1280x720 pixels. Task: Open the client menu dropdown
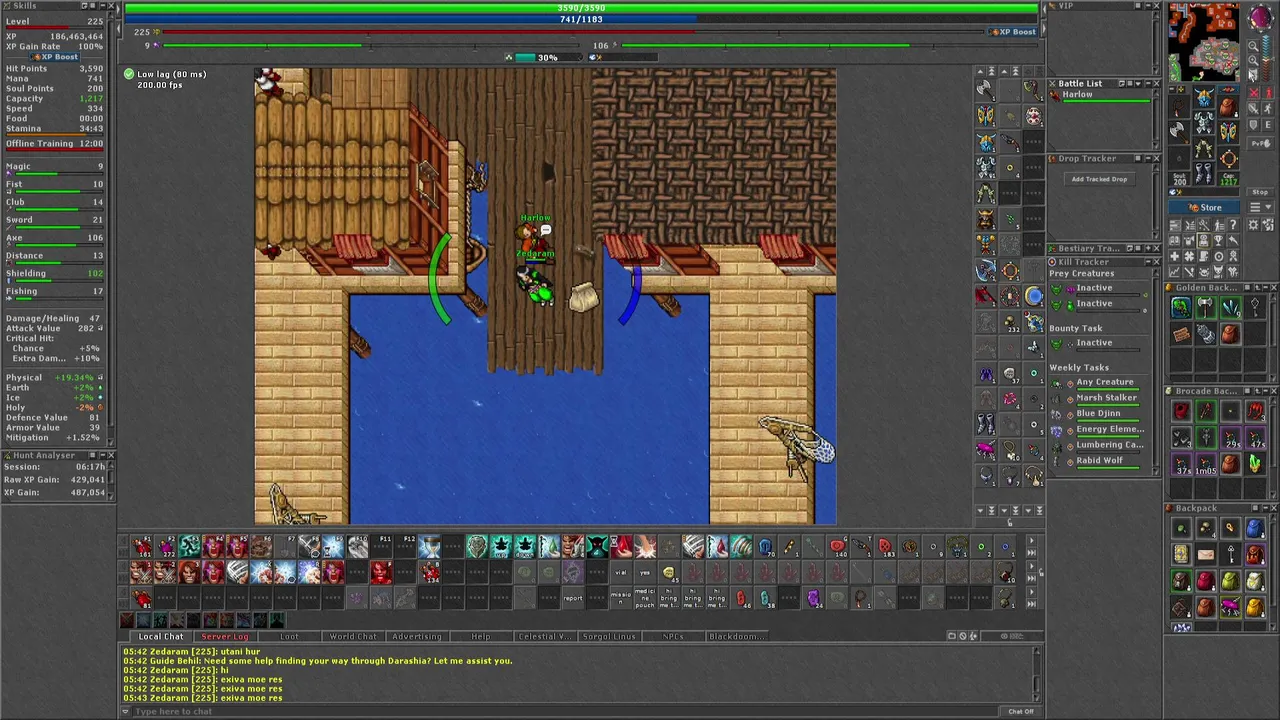point(1260,207)
